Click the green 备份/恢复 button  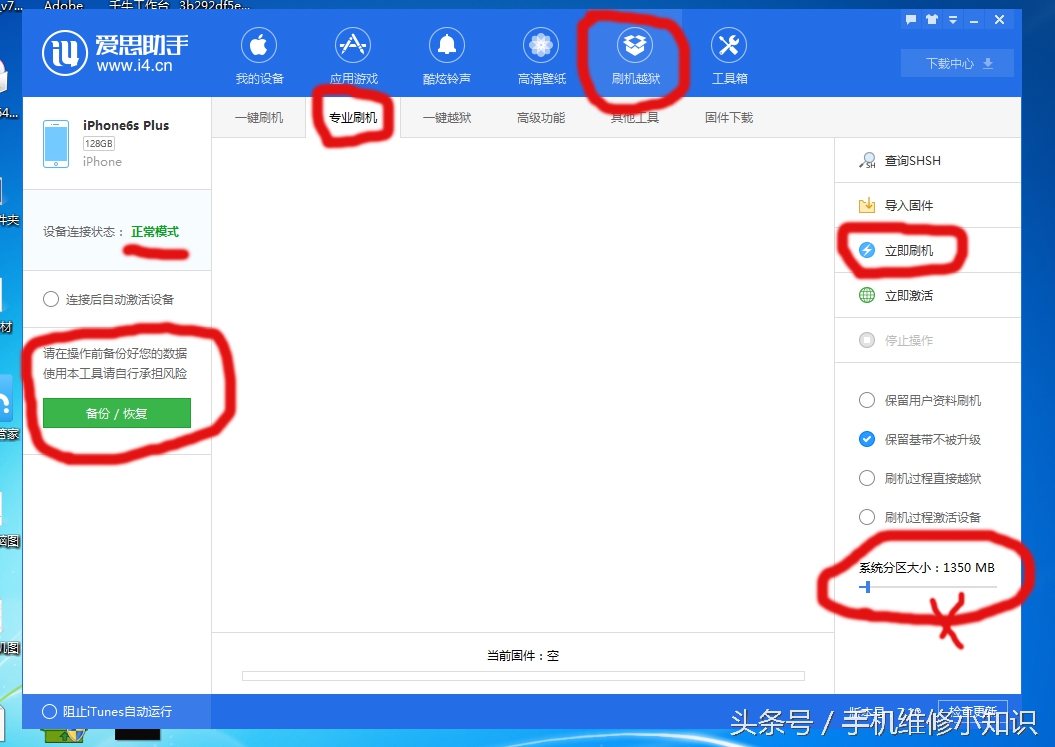tap(115, 413)
